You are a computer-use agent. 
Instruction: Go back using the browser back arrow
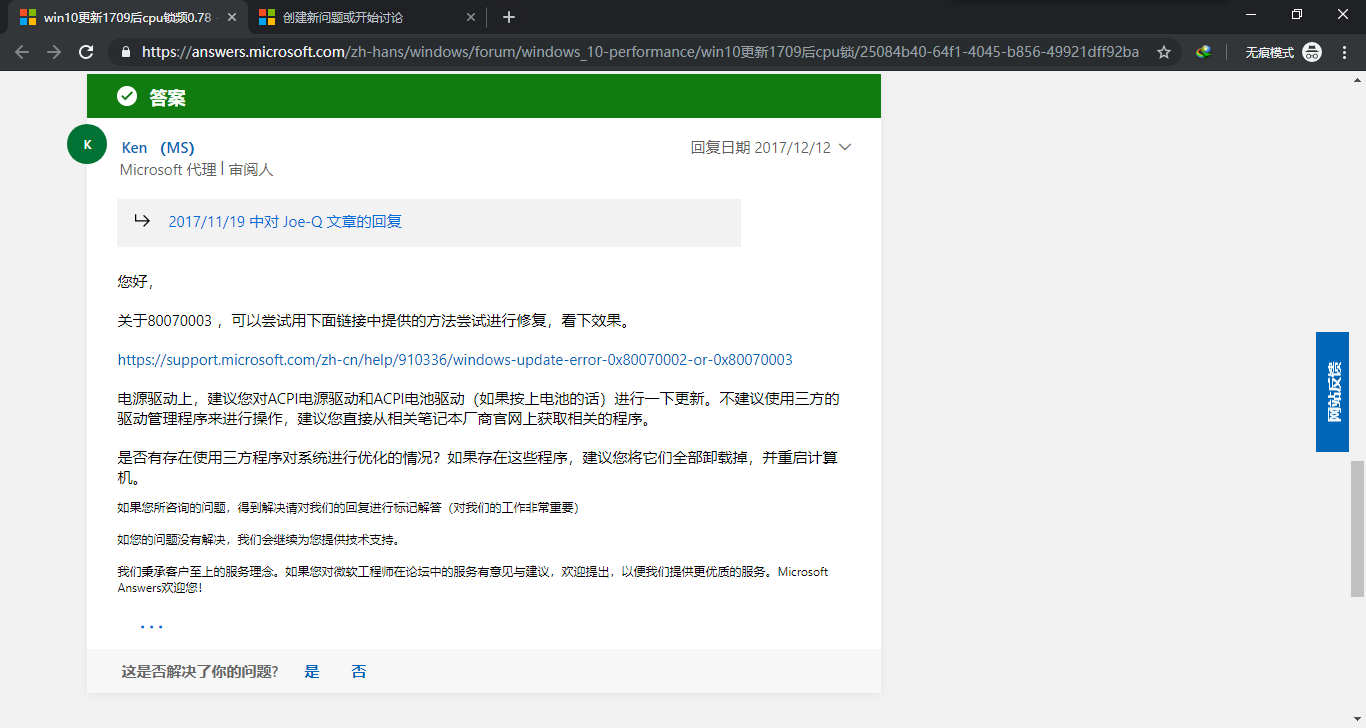point(22,52)
